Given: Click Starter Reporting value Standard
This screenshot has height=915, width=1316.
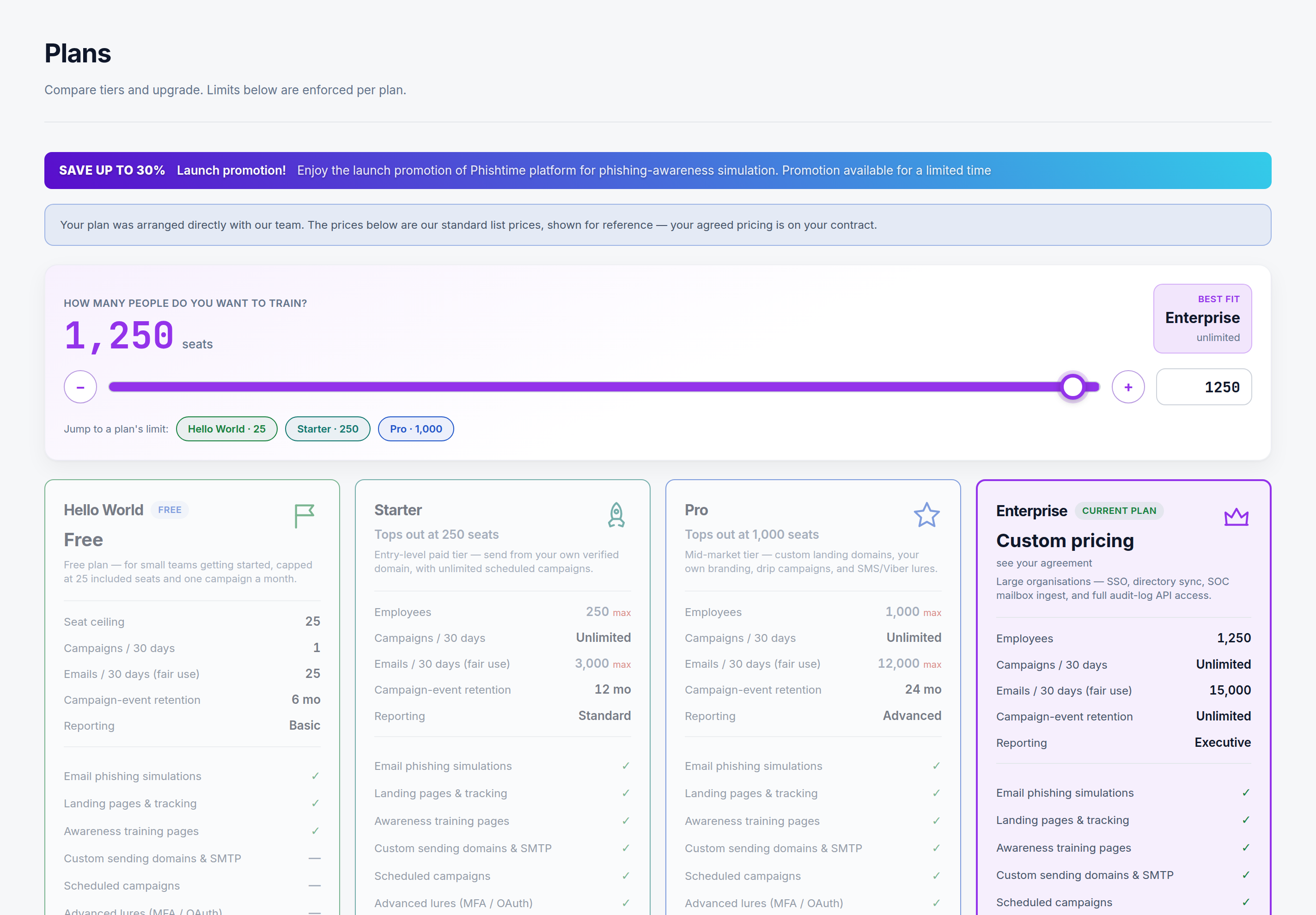Looking at the screenshot, I should tap(604, 715).
